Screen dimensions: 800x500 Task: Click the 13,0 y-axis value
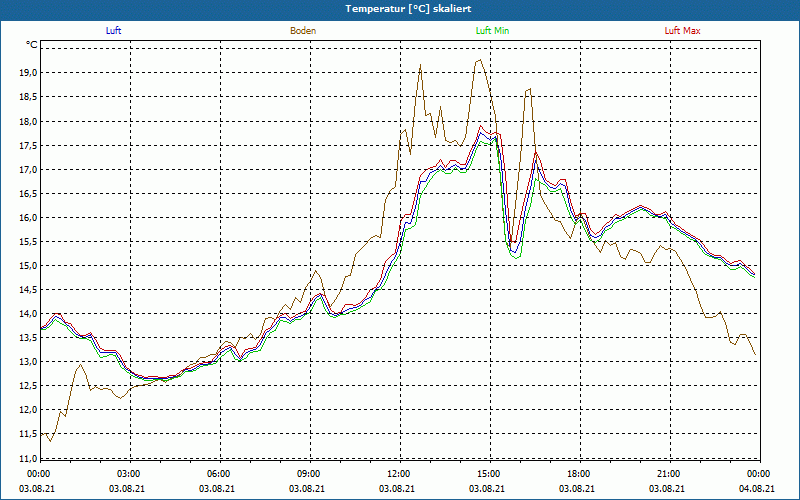pos(29,362)
